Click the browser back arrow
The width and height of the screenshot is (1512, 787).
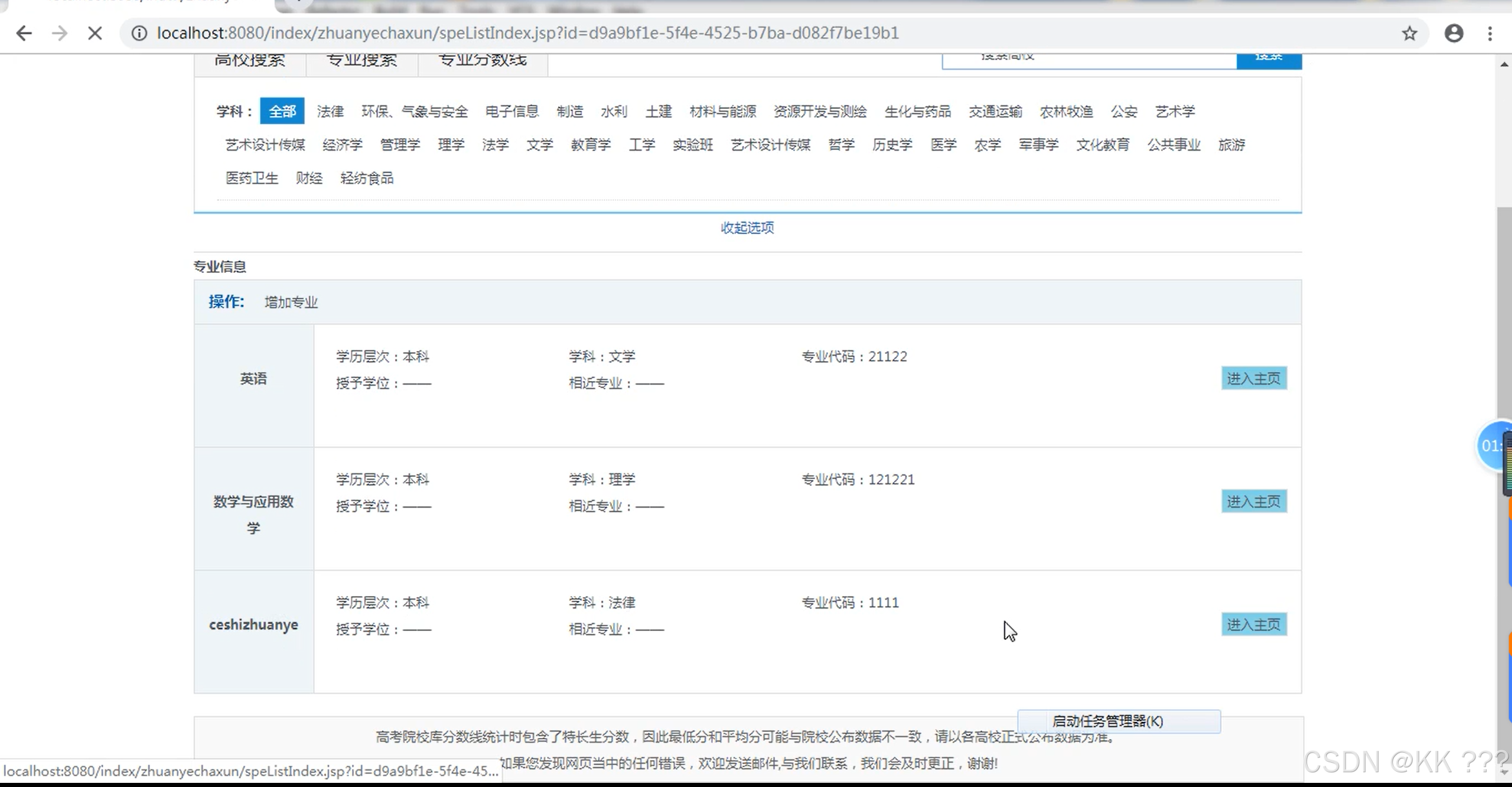pos(24,33)
